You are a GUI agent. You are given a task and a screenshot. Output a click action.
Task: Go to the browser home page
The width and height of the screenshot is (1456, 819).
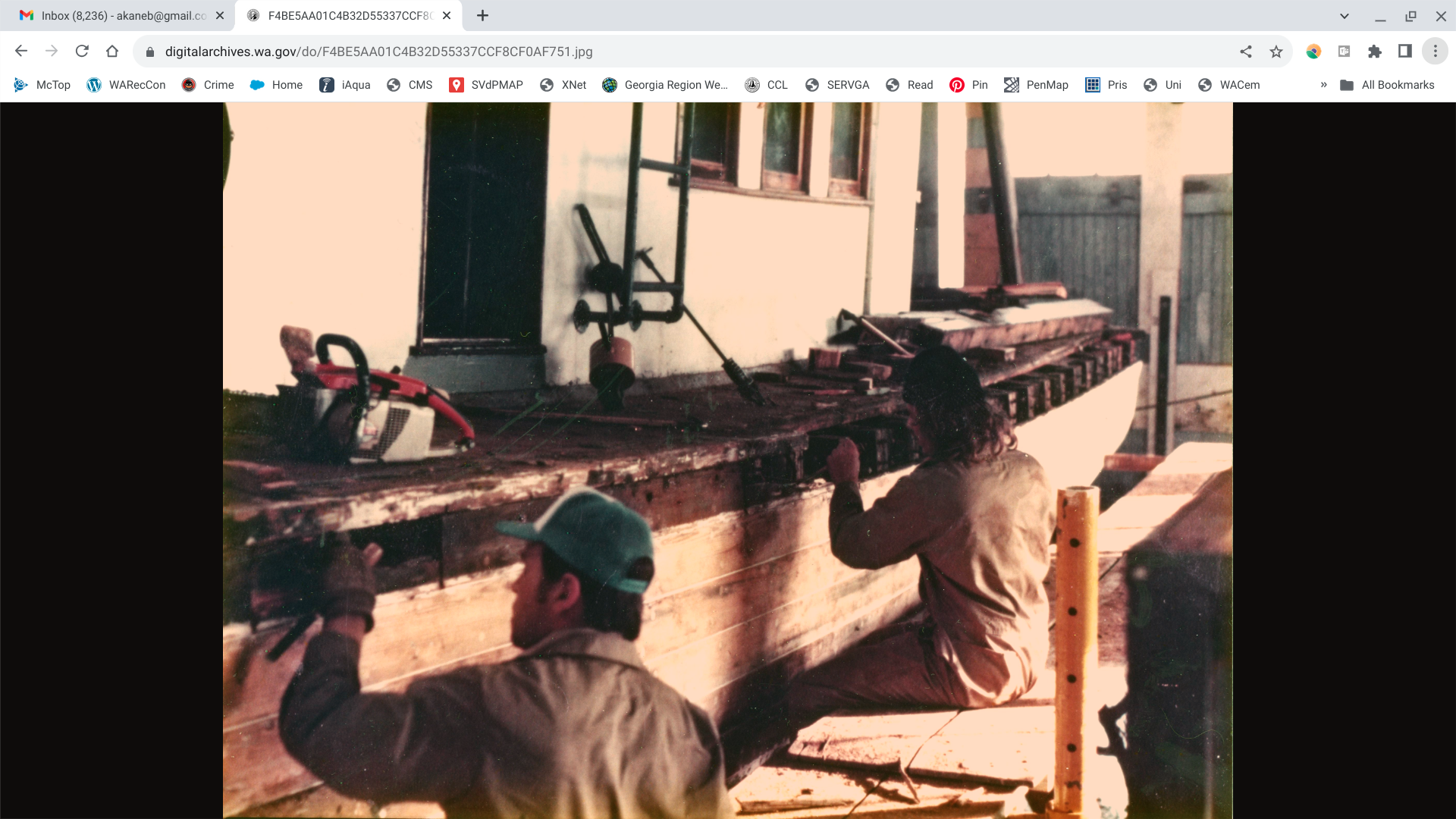pos(112,52)
